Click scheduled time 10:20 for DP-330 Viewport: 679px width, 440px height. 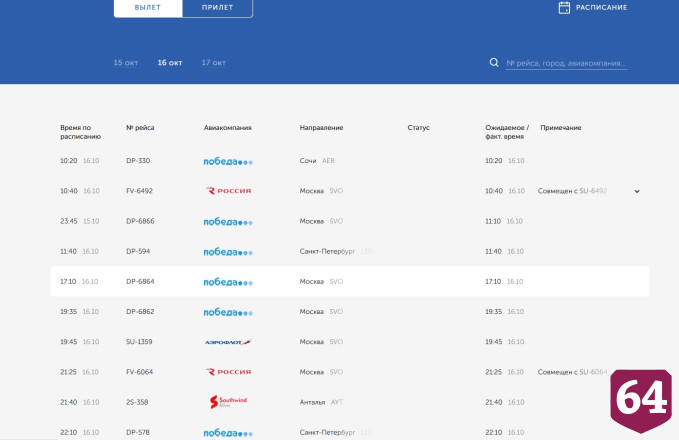coord(69,161)
